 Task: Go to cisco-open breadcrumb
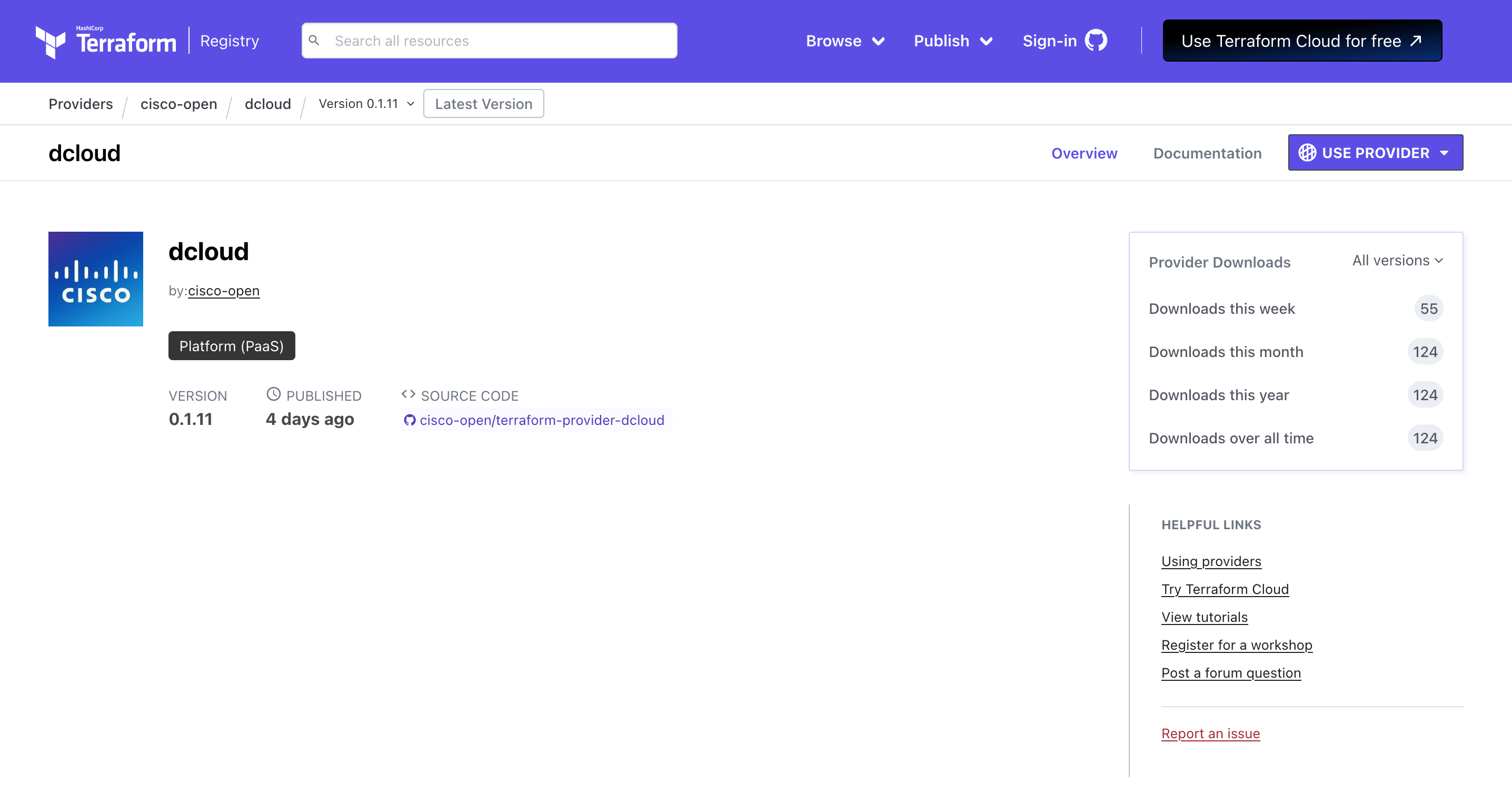pos(178,104)
